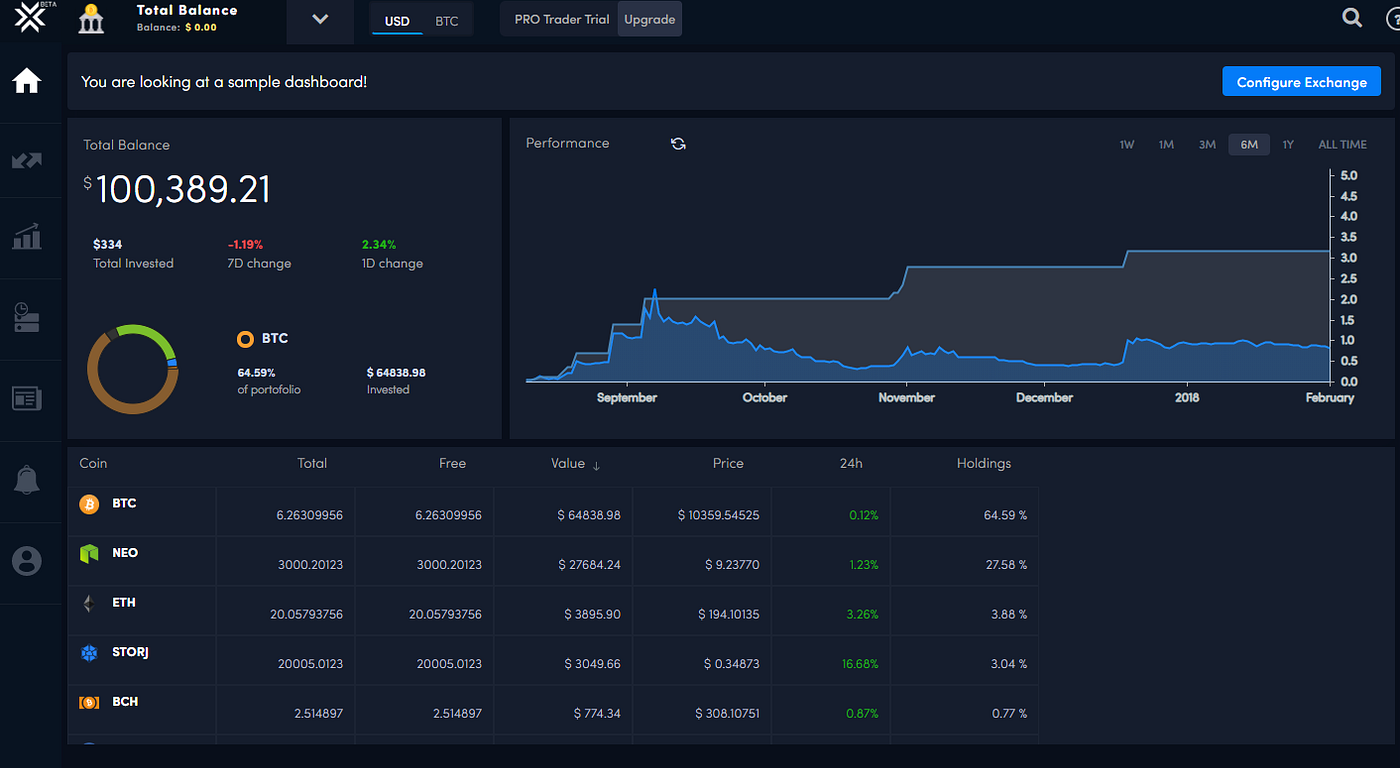
Task: Click the November label on chart axis
Action: tap(906, 398)
